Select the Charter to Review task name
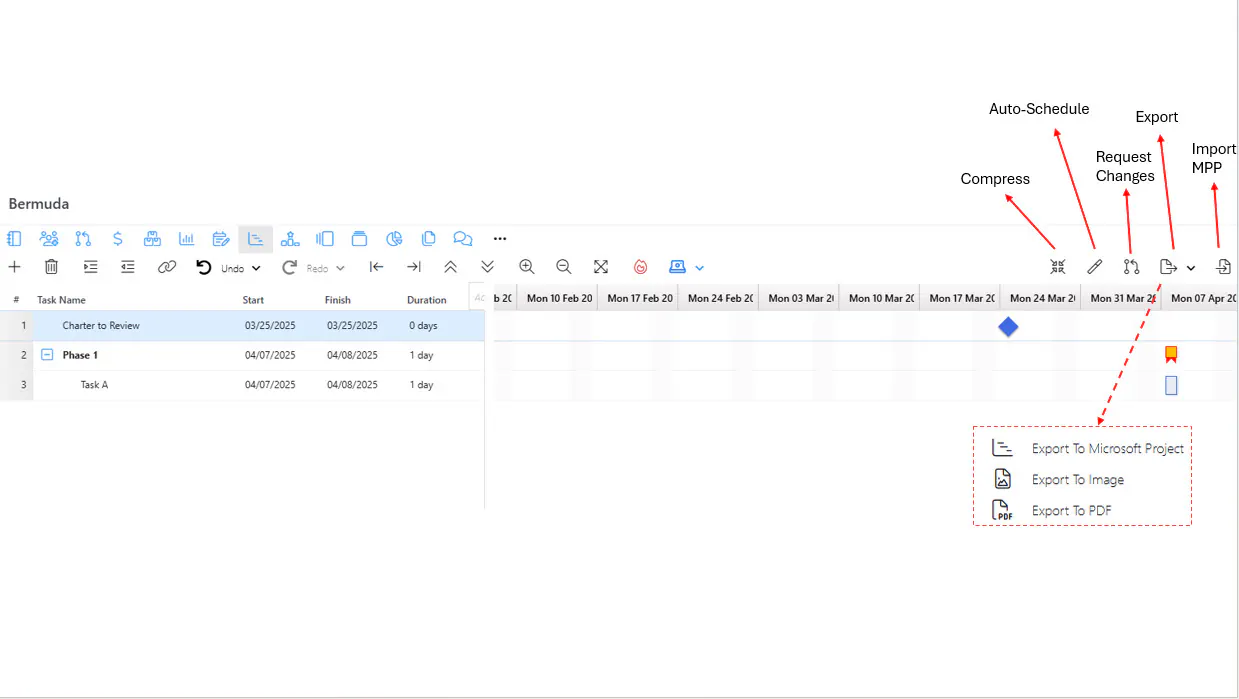Screen dimensions: 1239x699 coord(101,326)
